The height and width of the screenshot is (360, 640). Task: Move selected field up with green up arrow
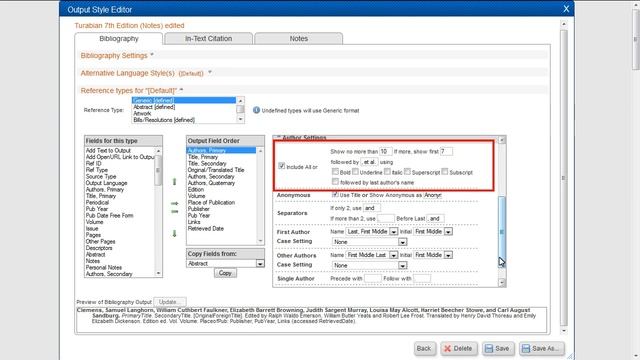click(x=174, y=182)
